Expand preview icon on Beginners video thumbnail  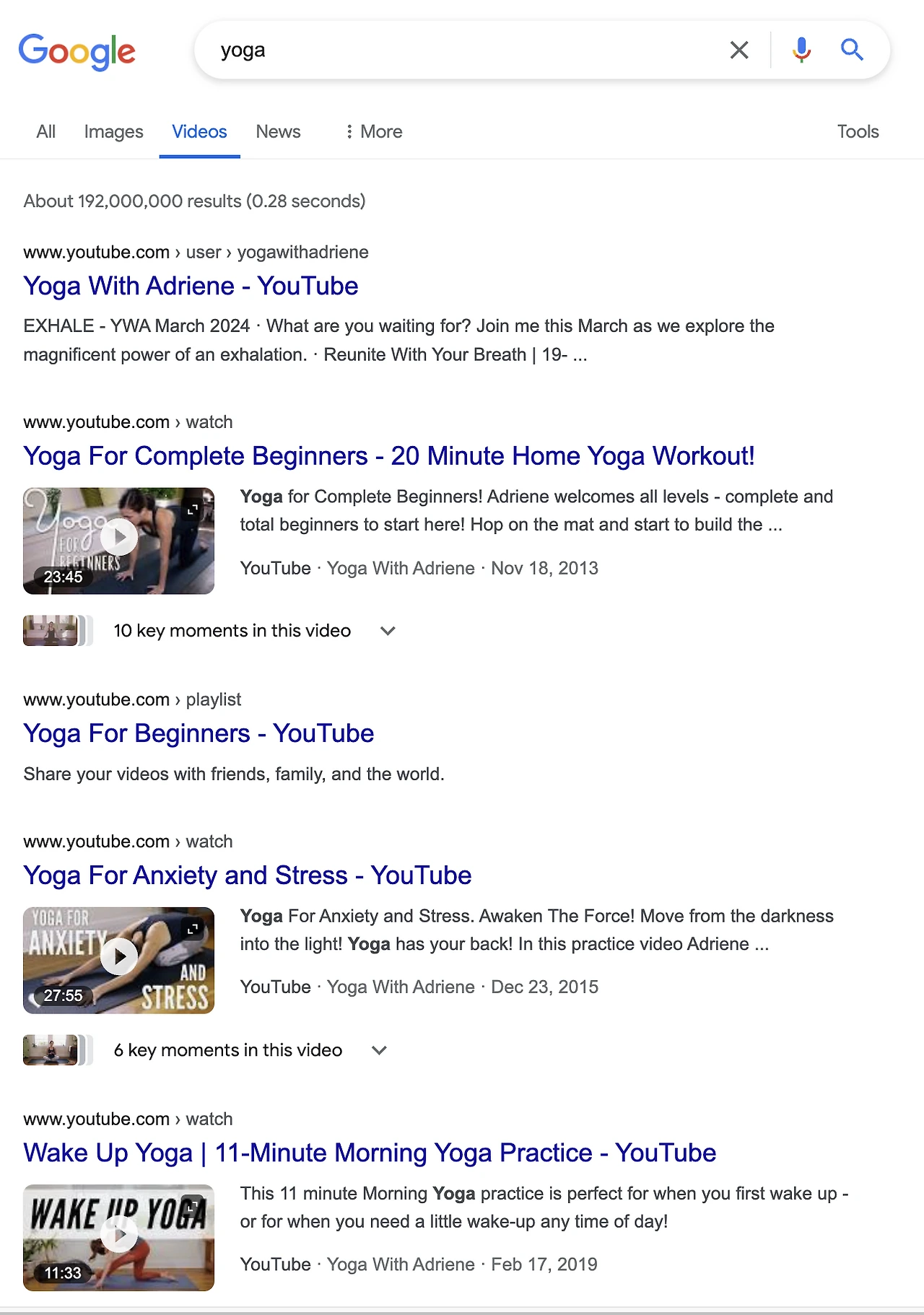193,510
